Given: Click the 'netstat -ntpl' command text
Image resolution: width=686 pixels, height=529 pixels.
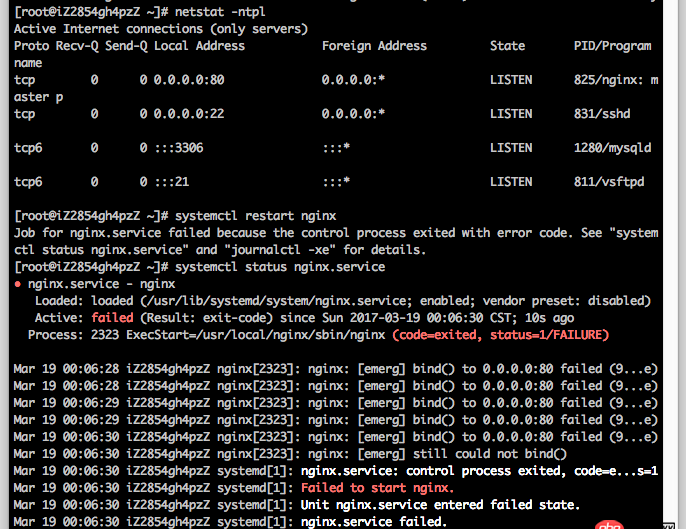Looking at the screenshot, I should click(220, 11).
